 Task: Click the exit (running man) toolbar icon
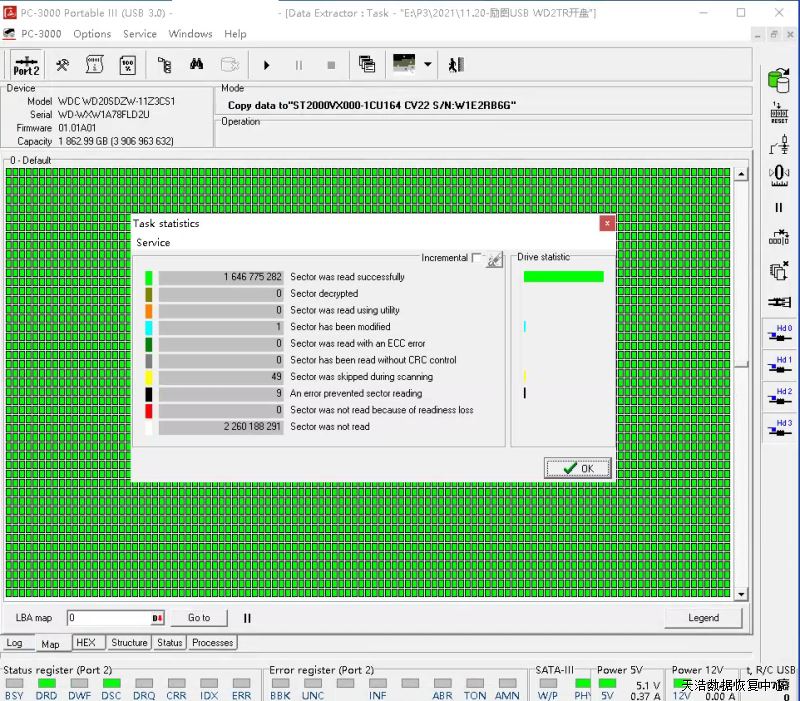coord(456,65)
